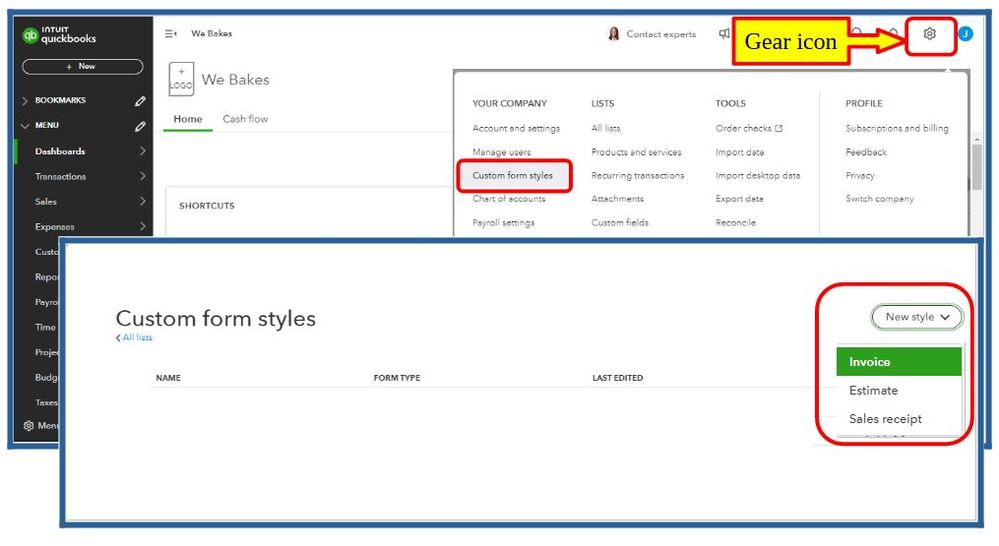Open Custom fields
The image size is (999, 546).
click(620, 223)
